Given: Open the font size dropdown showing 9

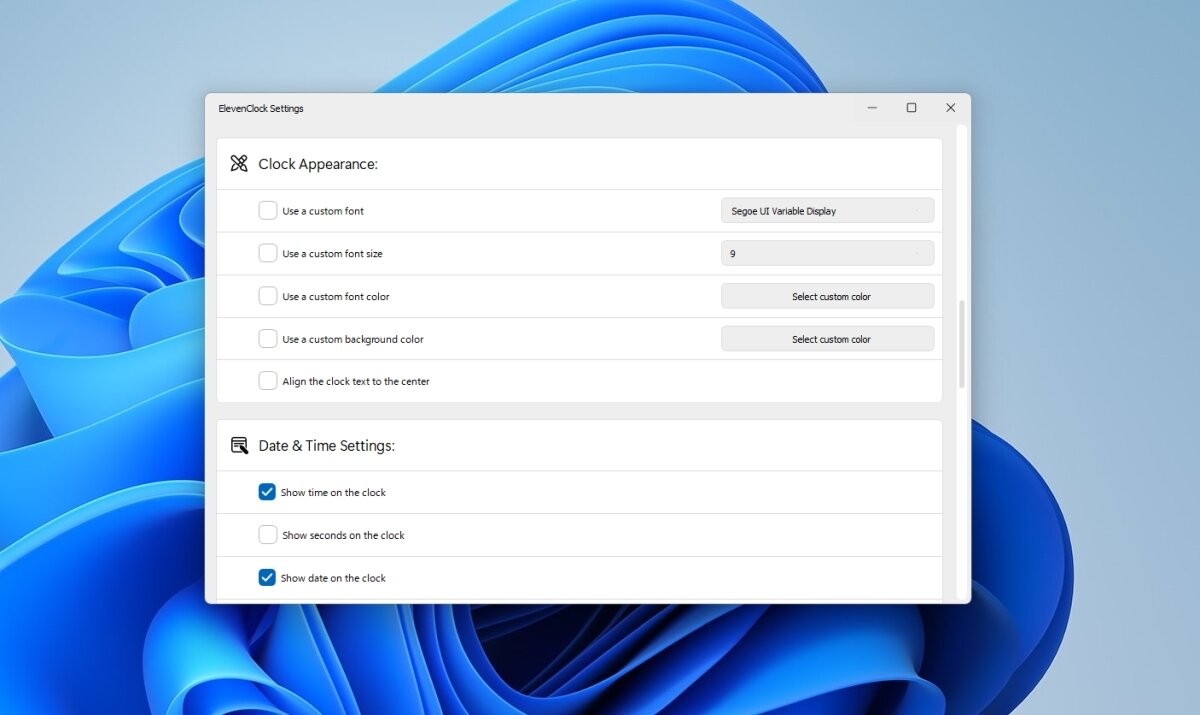Looking at the screenshot, I should click(827, 253).
